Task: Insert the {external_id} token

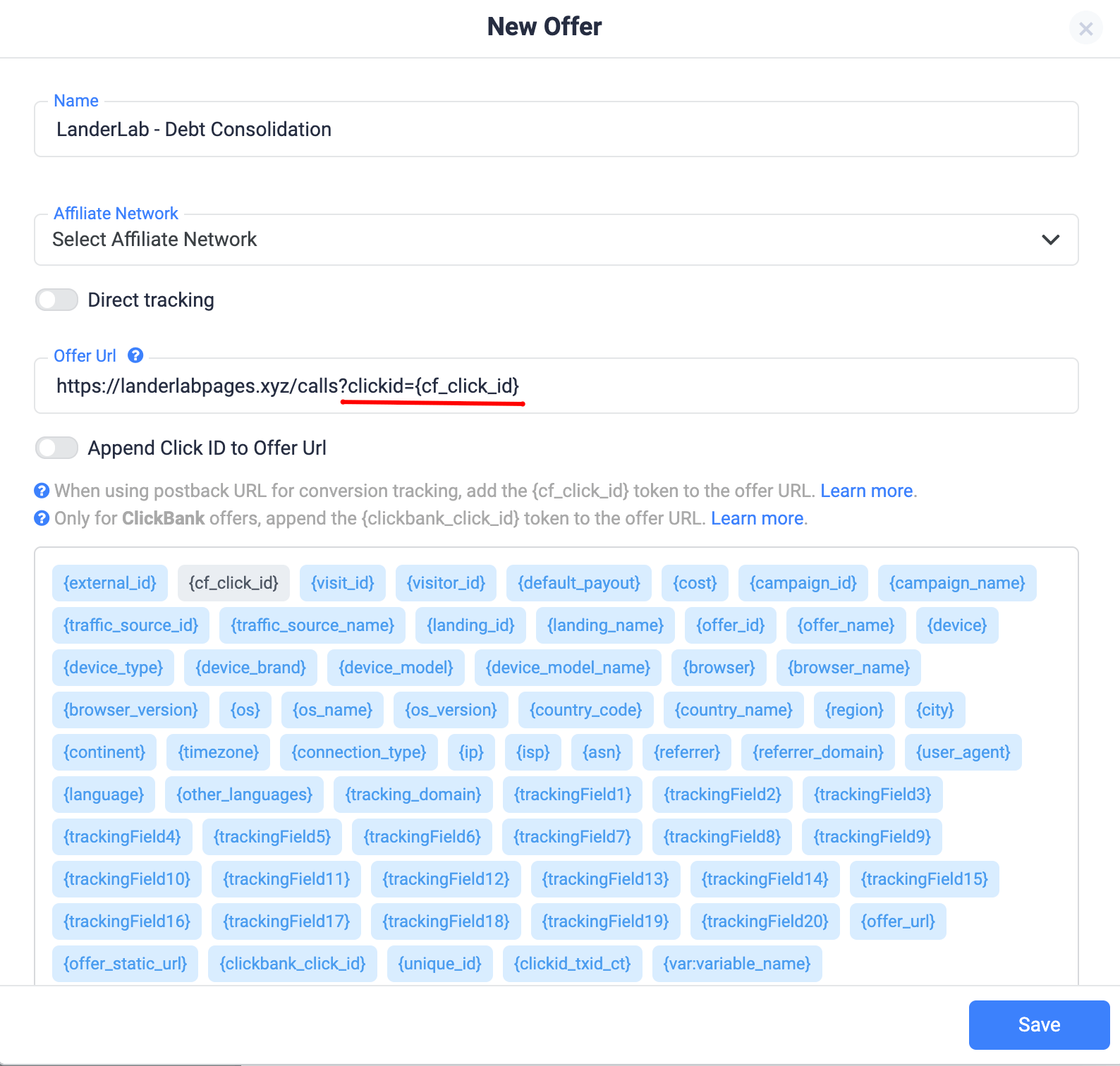Action: click(x=110, y=583)
